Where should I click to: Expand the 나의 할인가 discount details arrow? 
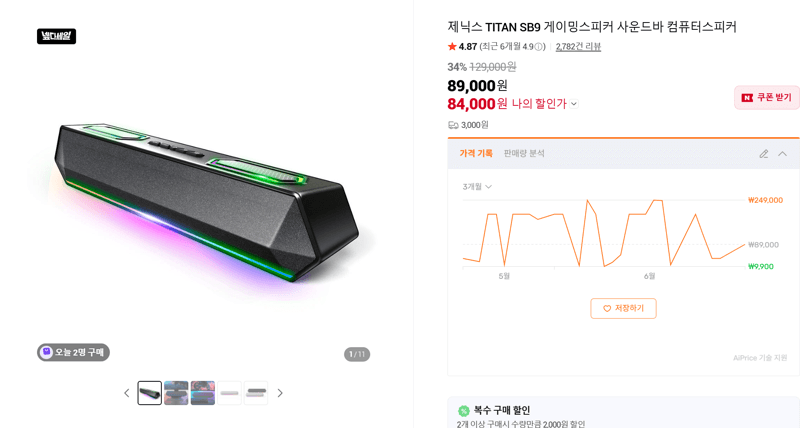click(x=574, y=104)
